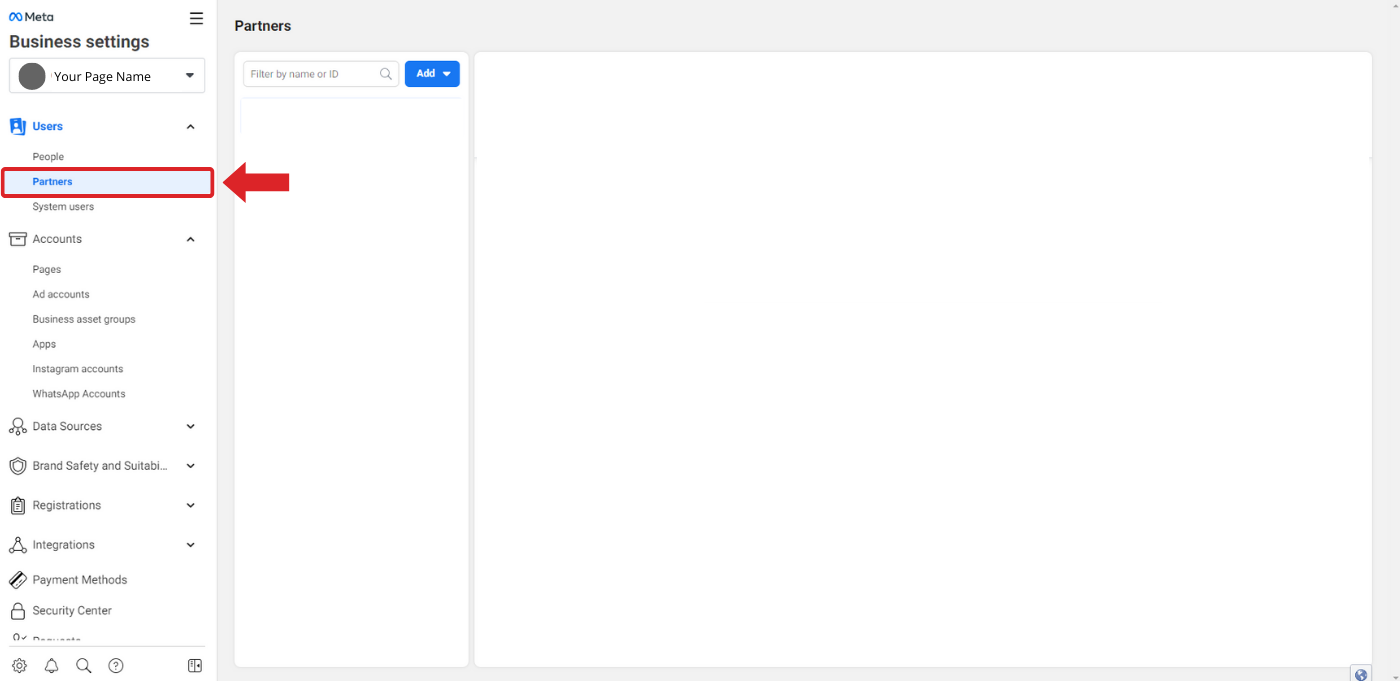Click the Security Center lock icon
The image size is (1400, 681).
[x=17, y=611]
